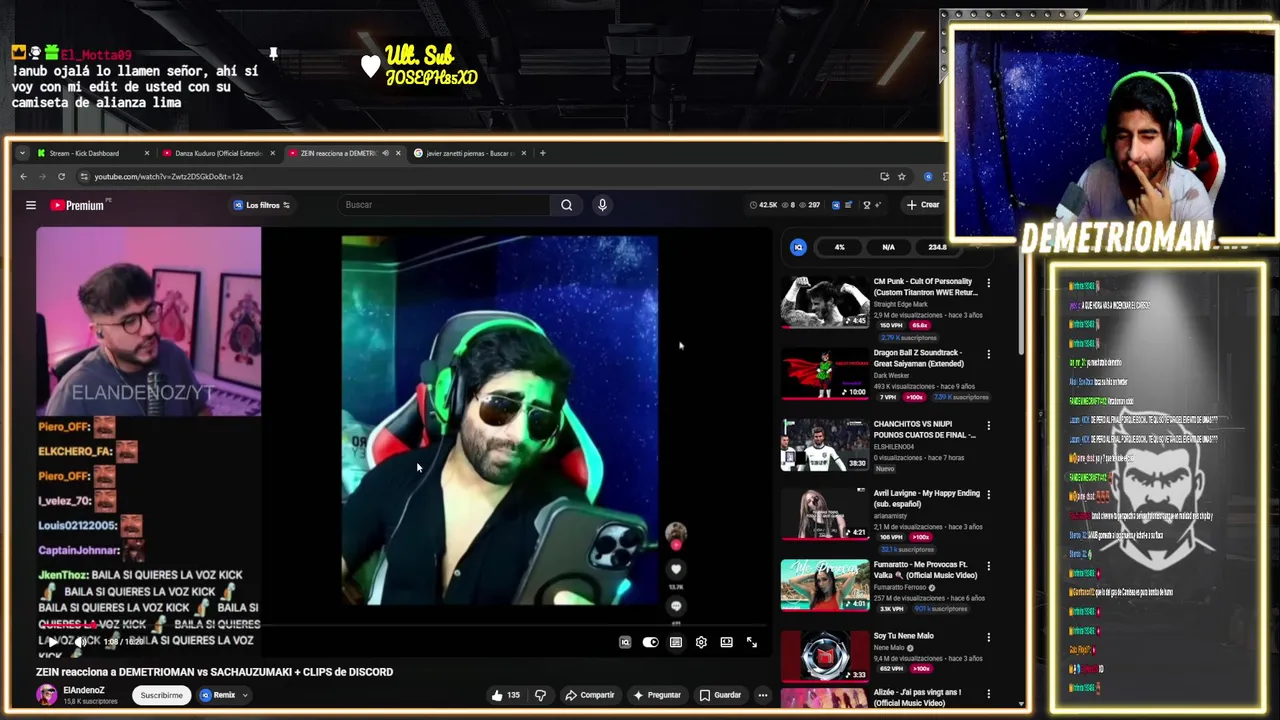The height and width of the screenshot is (720, 1280).
Task: Mute the tab via ZEIN tab speaker icon
Action: 386,153
